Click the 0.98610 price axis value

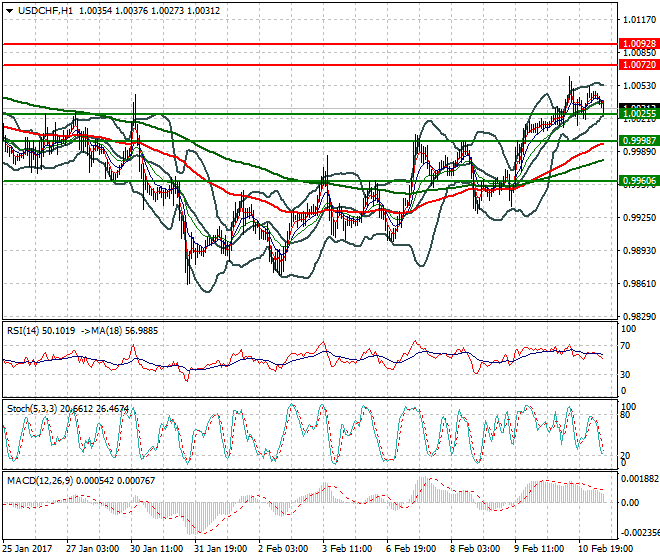point(639,283)
